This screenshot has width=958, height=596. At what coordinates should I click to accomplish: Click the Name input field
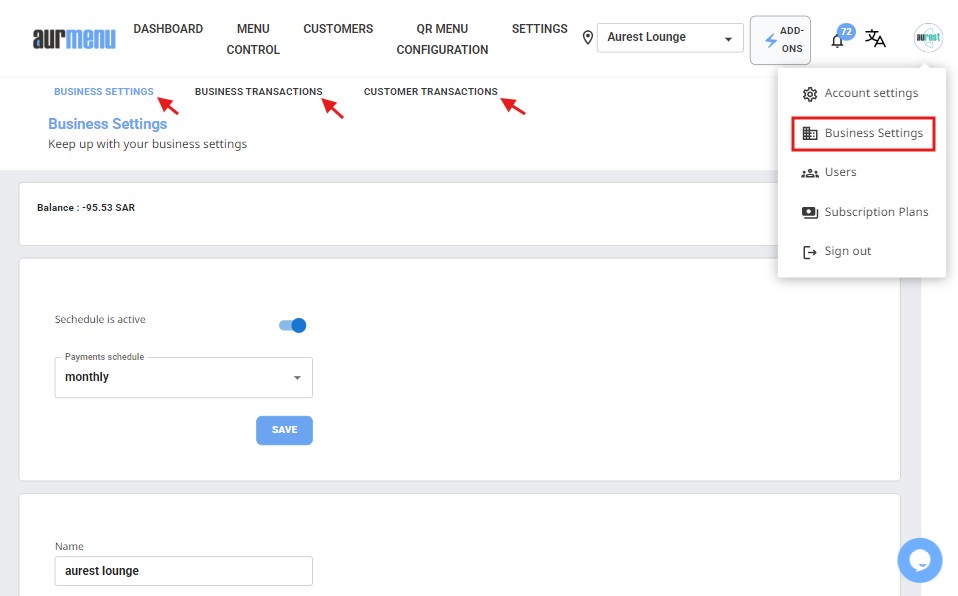(x=183, y=571)
